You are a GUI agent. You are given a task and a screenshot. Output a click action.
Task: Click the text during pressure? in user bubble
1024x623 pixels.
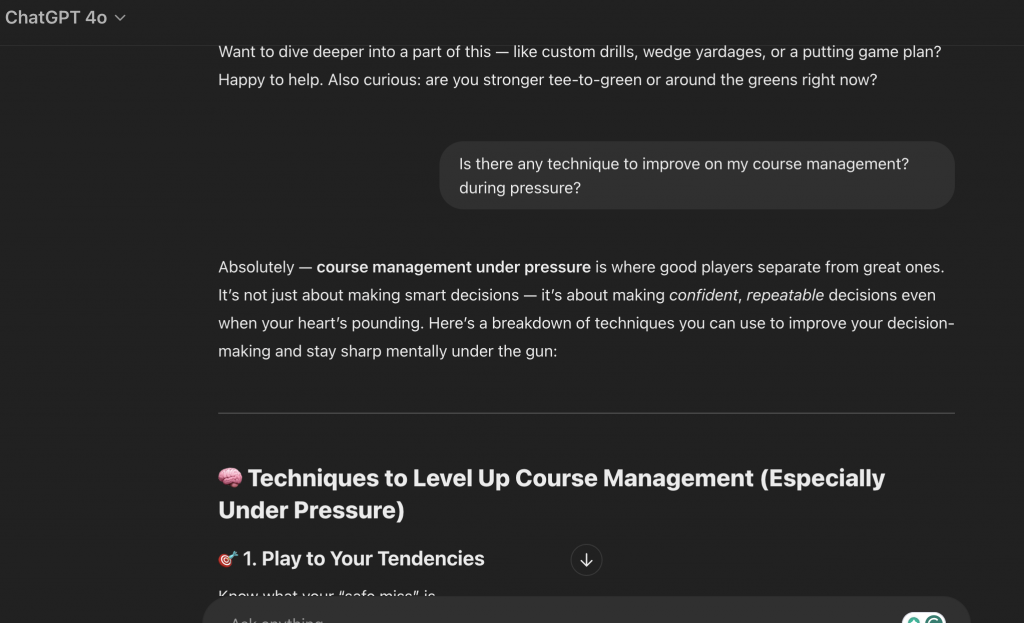pyautogui.click(x=519, y=188)
